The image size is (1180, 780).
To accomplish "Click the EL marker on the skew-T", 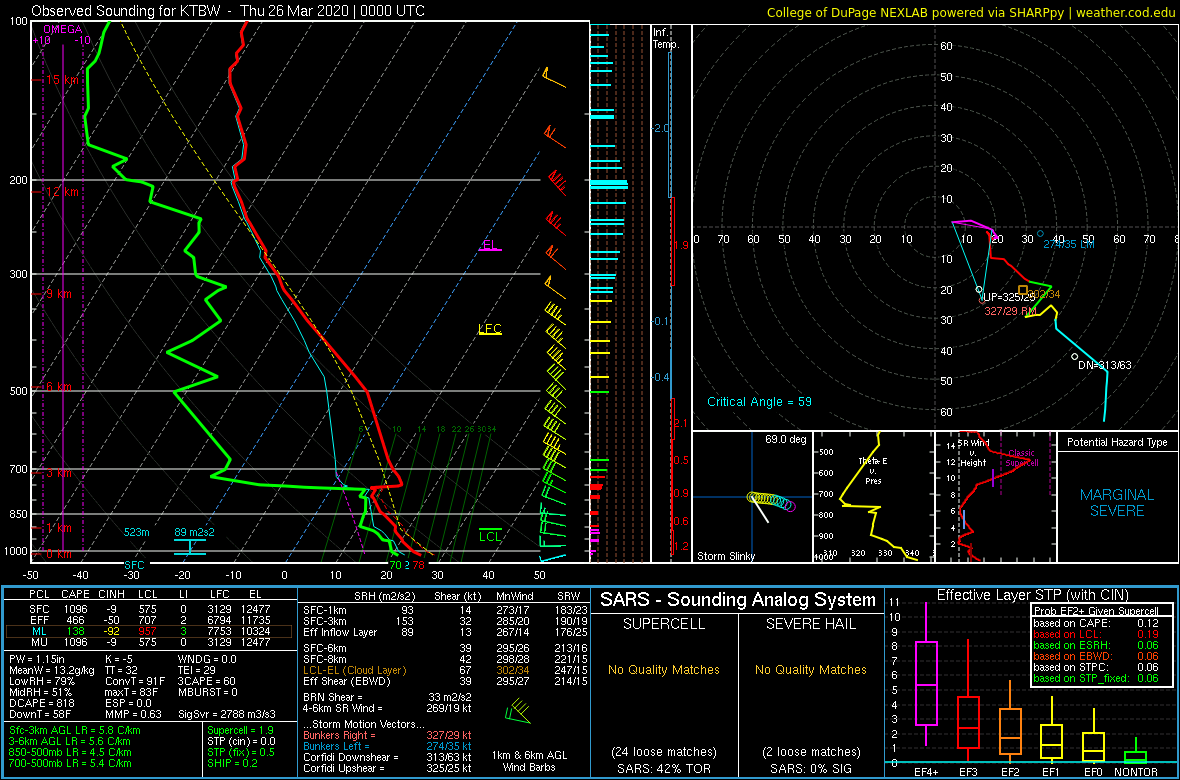I will (x=490, y=245).
